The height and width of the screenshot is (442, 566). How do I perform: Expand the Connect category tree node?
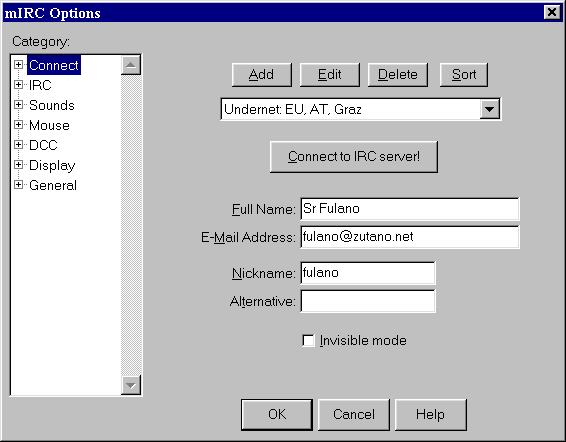pyautogui.click(x=18, y=65)
